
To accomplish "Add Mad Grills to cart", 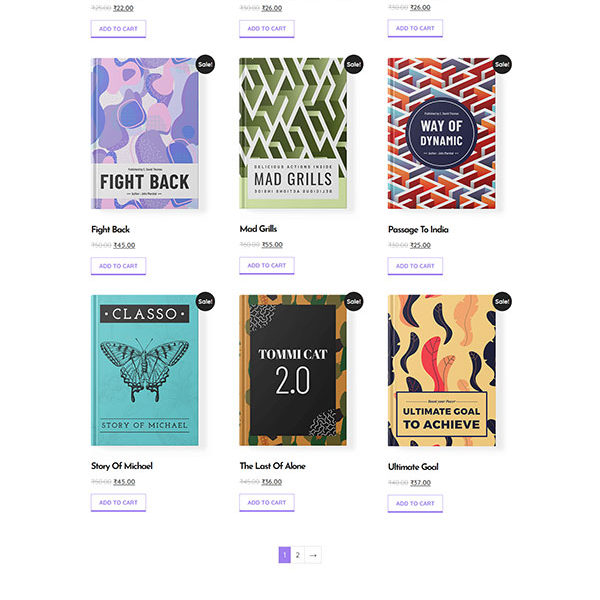I will pyautogui.click(x=266, y=265).
